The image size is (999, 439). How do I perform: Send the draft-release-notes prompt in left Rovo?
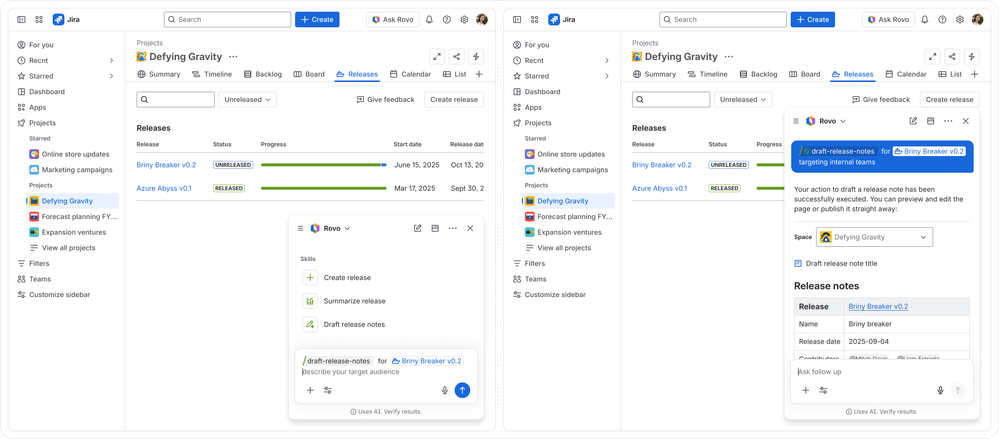coord(463,391)
